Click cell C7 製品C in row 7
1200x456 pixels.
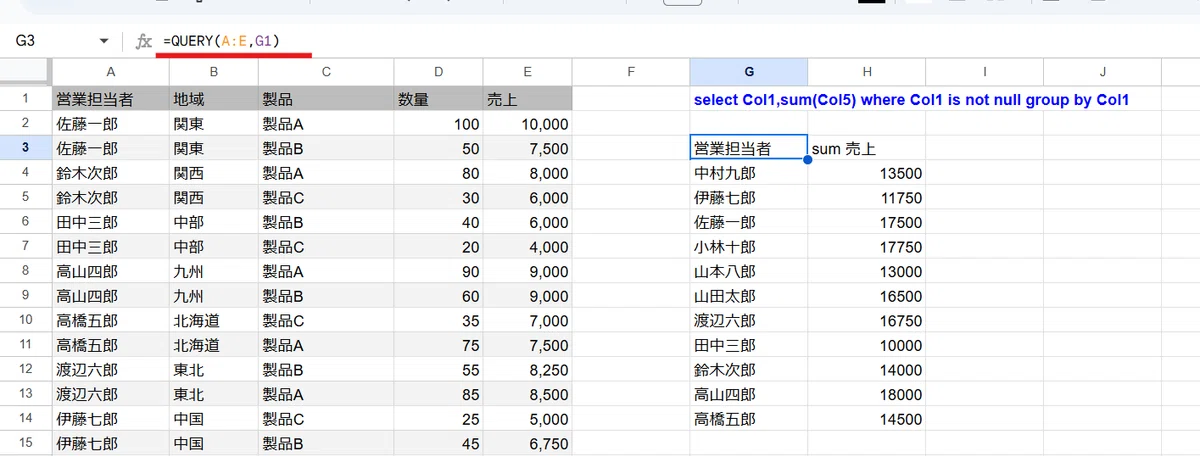[326, 246]
